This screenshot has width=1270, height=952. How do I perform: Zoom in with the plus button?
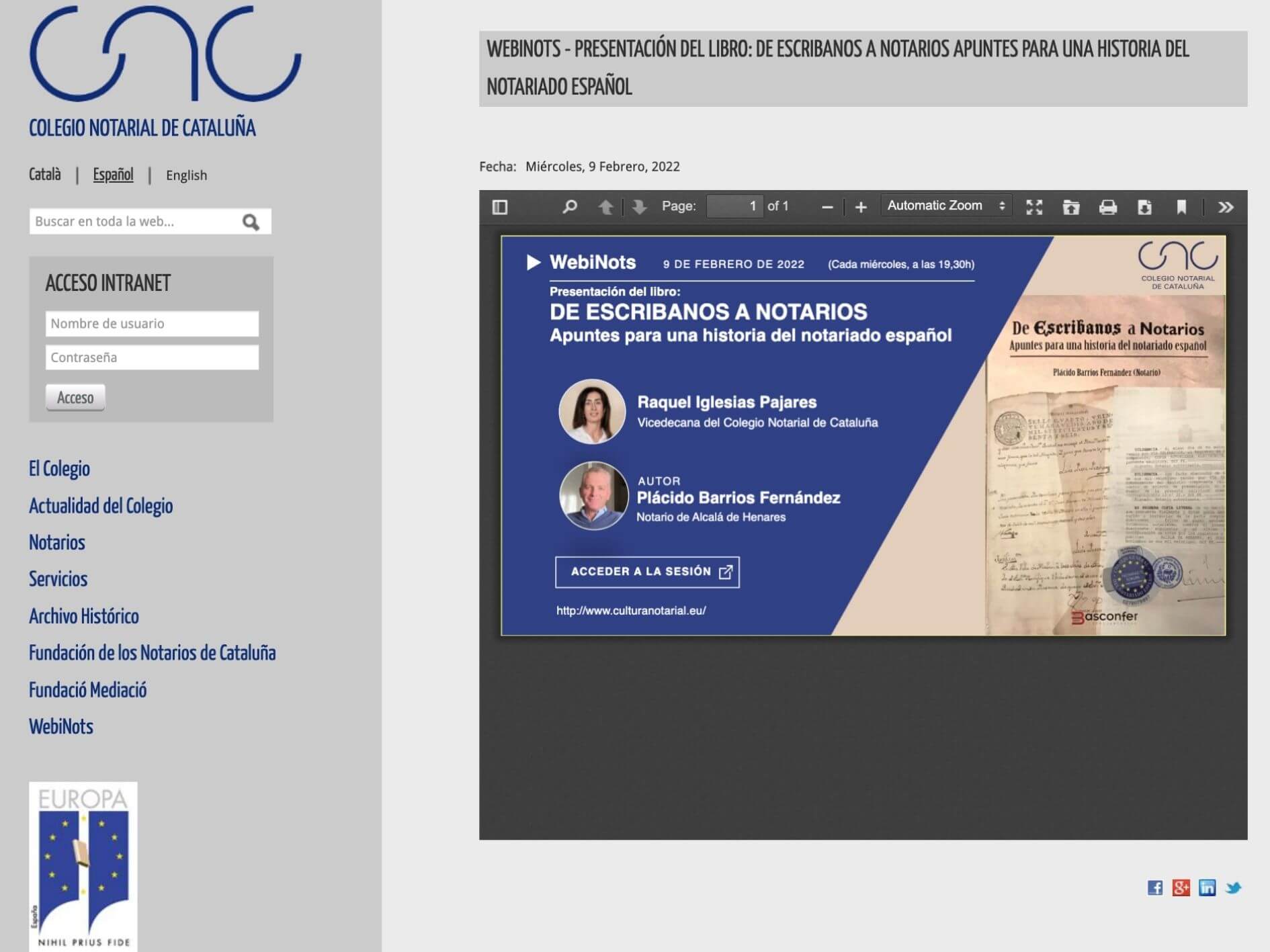pos(861,208)
